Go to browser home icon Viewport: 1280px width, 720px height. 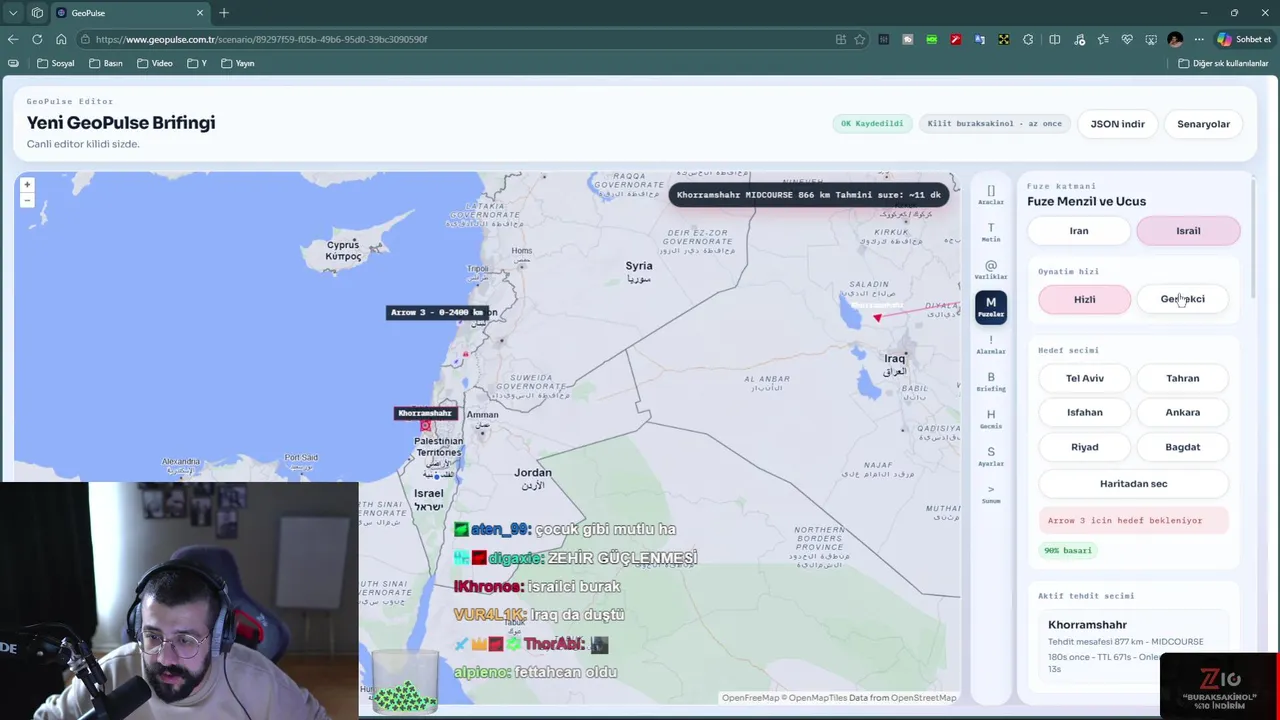tap(61, 39)
